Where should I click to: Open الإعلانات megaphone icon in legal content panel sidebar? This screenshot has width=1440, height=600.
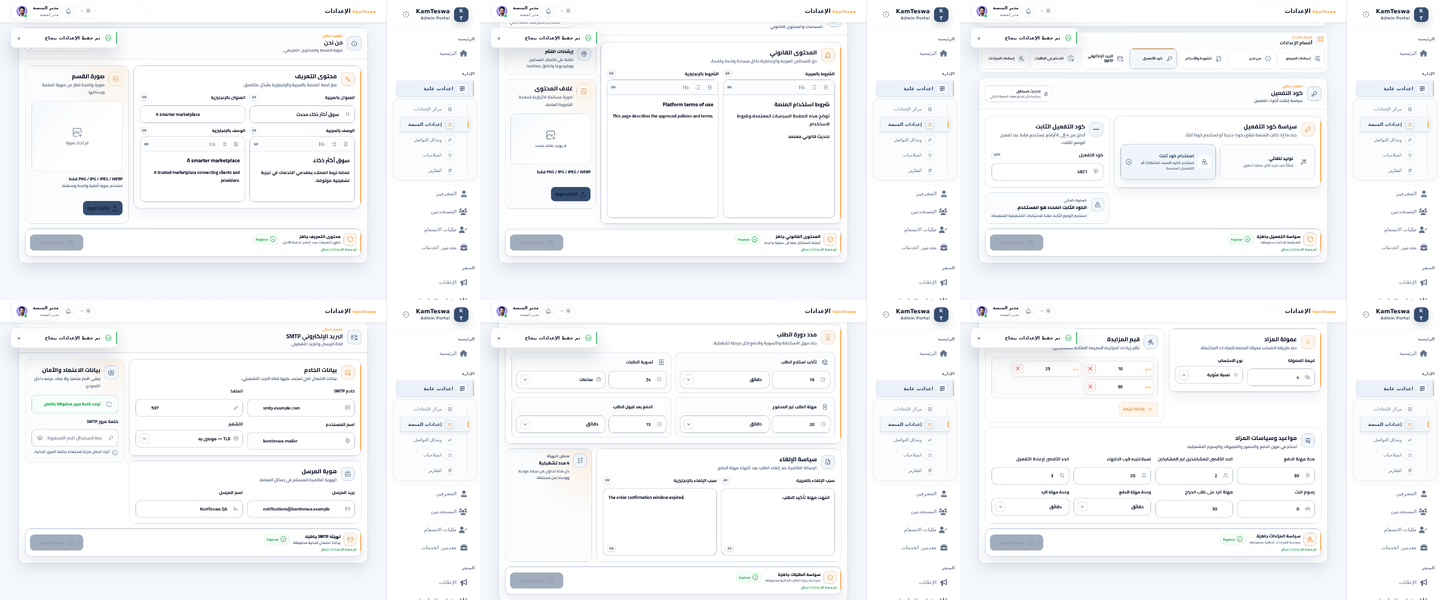tap(945, 282)
